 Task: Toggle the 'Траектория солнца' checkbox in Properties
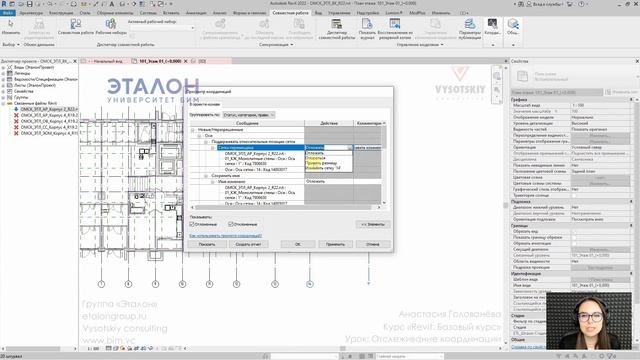point(573,196)
